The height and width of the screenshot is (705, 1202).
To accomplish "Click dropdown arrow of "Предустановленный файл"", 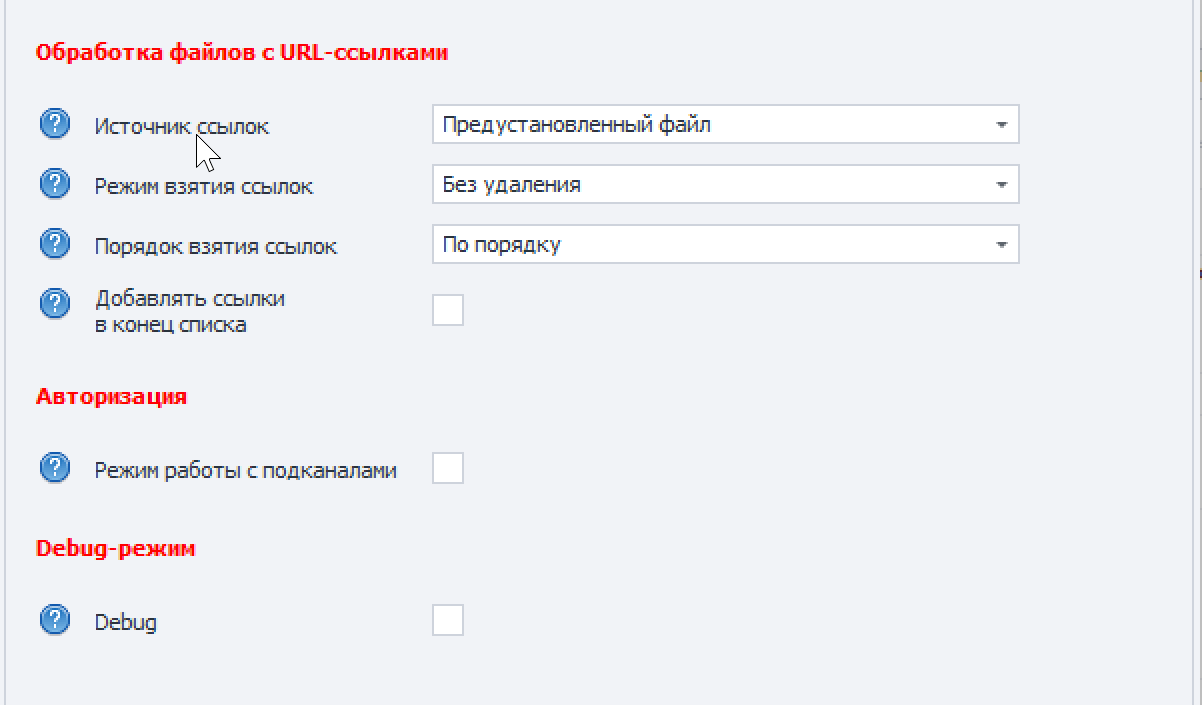I will pos(1003,124).
